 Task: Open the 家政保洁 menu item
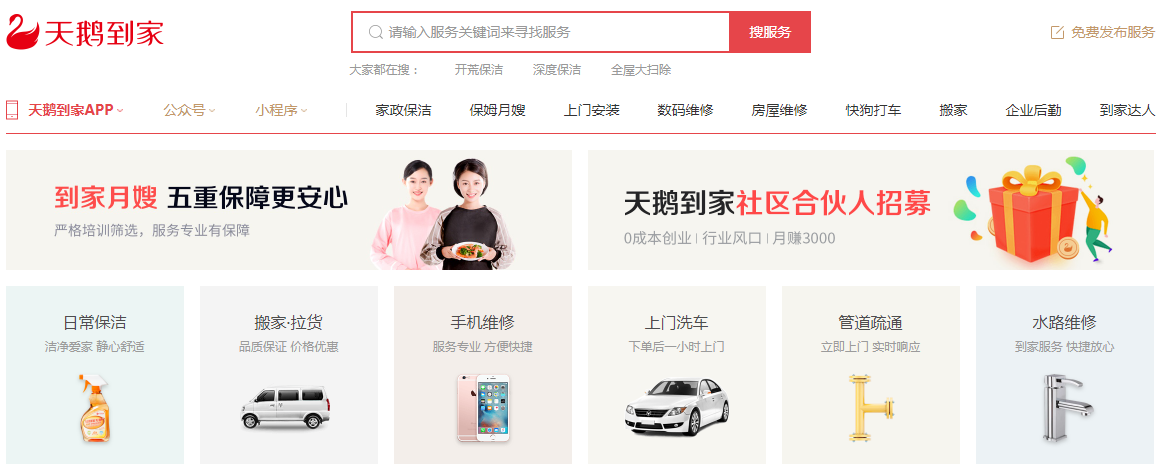click(403, 110)
